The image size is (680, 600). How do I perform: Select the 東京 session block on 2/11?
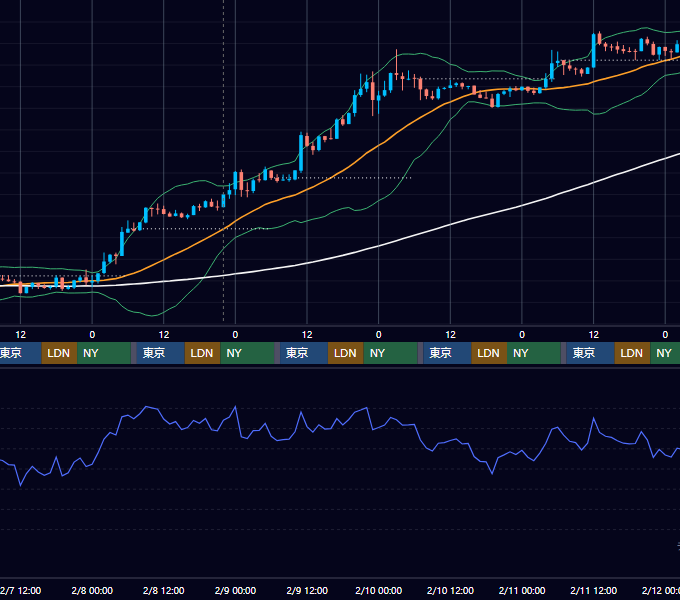[590, 353]
